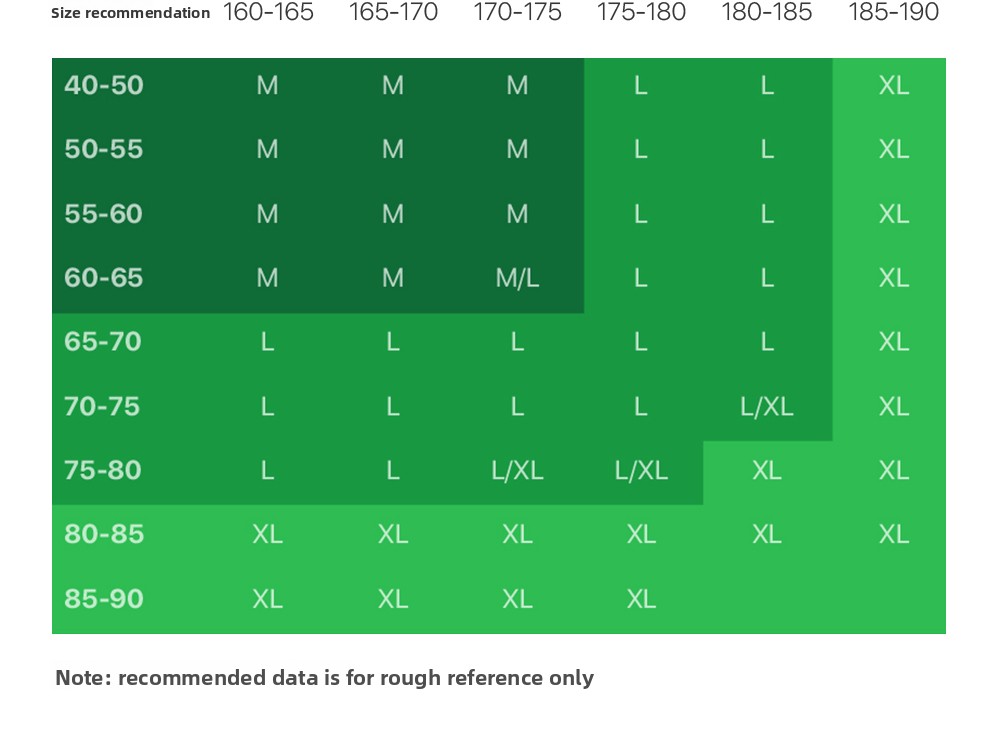Select the 75-80 weight row label
The height and width of the screenshot is (739, 1000).
[x=104, y=470]
